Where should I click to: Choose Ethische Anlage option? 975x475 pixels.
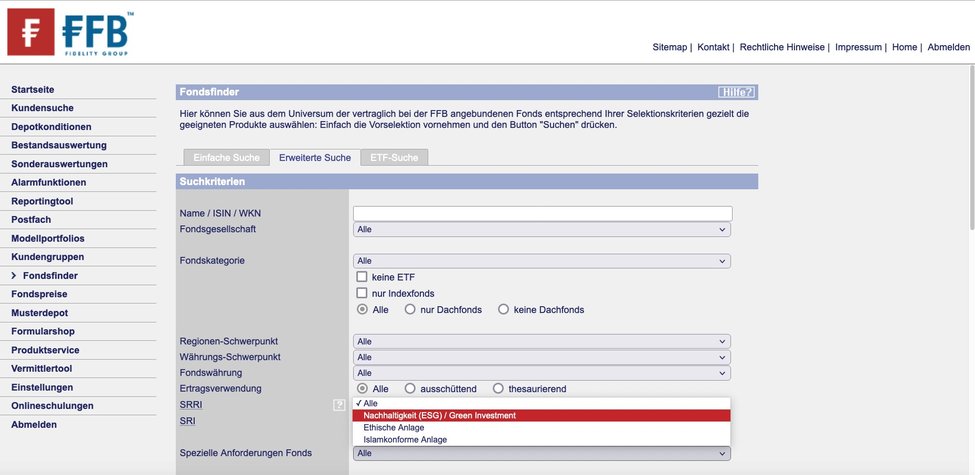click(541, 428)
